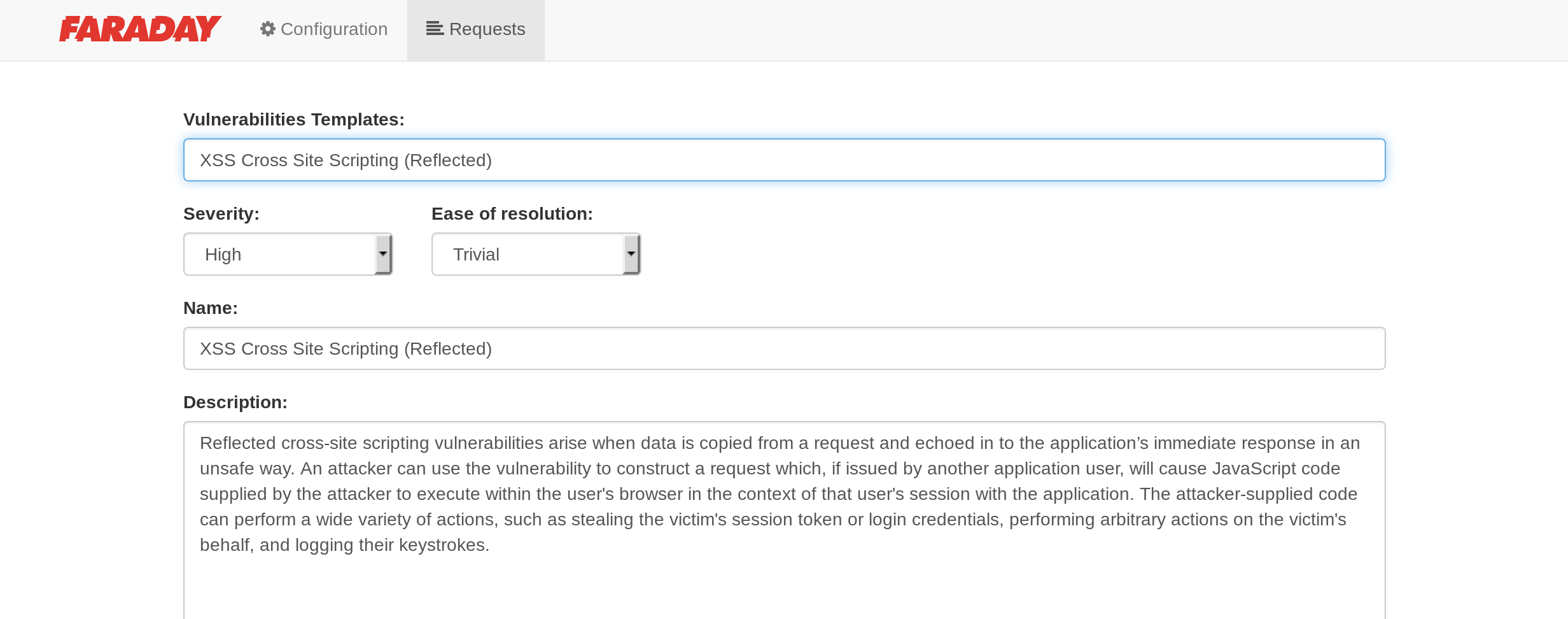The image size is (1568, 619).
Task: Click the Vulnerabilities Templates label
Action: [x=294, y=120]
